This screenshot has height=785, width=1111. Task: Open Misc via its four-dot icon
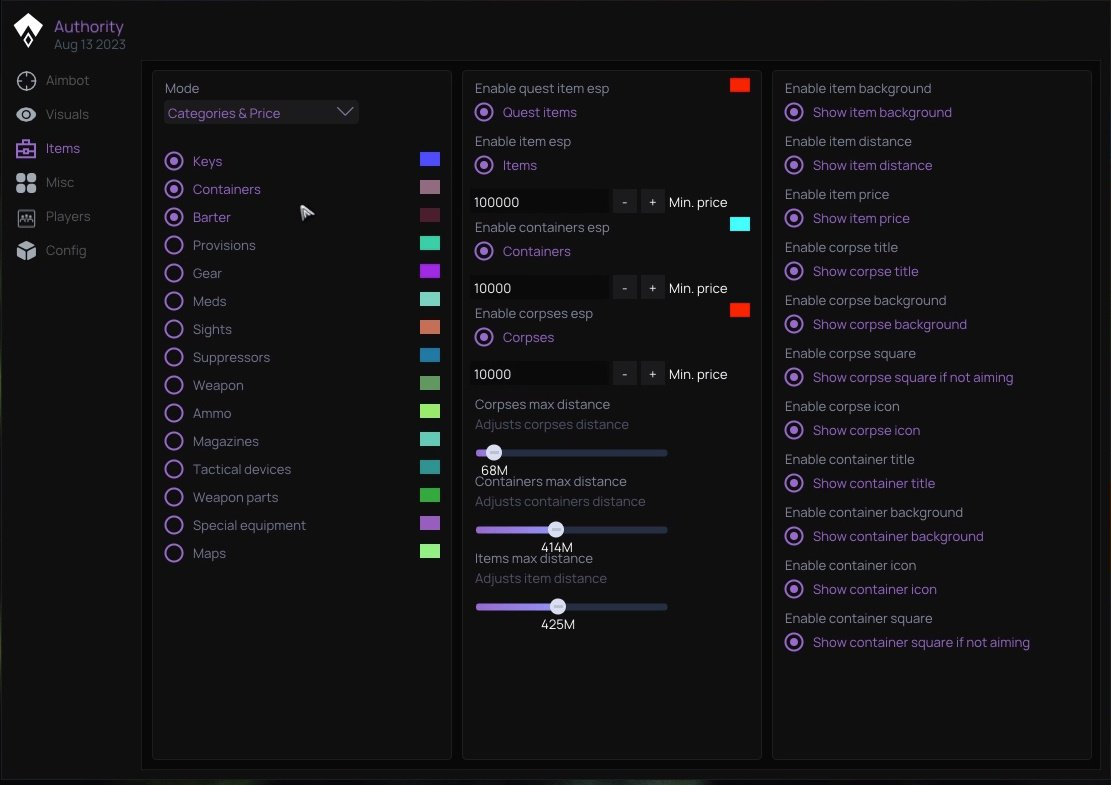(27, 183)
